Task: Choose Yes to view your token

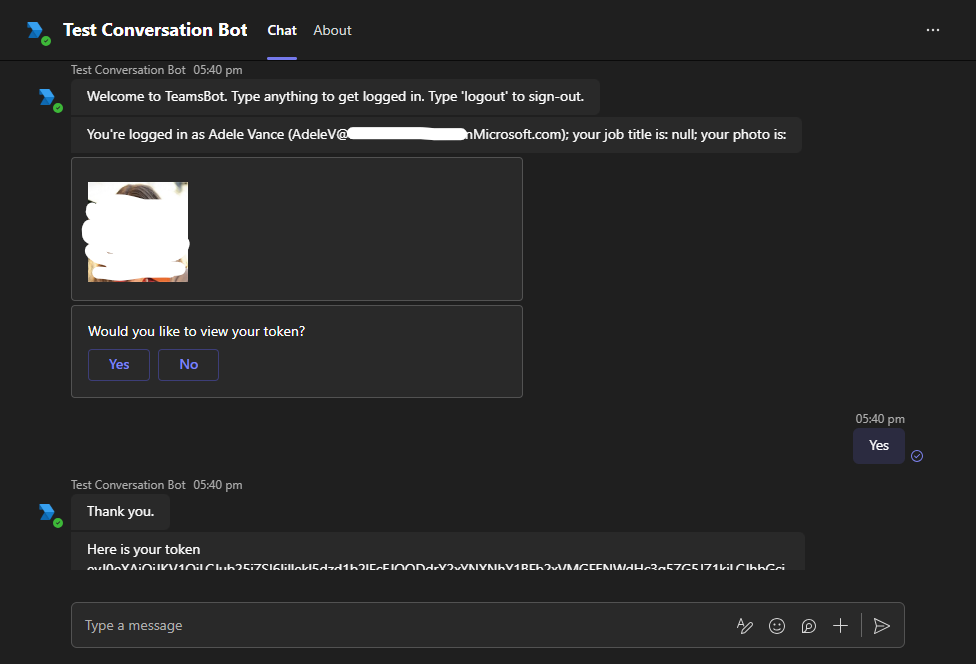Action: 119,365
